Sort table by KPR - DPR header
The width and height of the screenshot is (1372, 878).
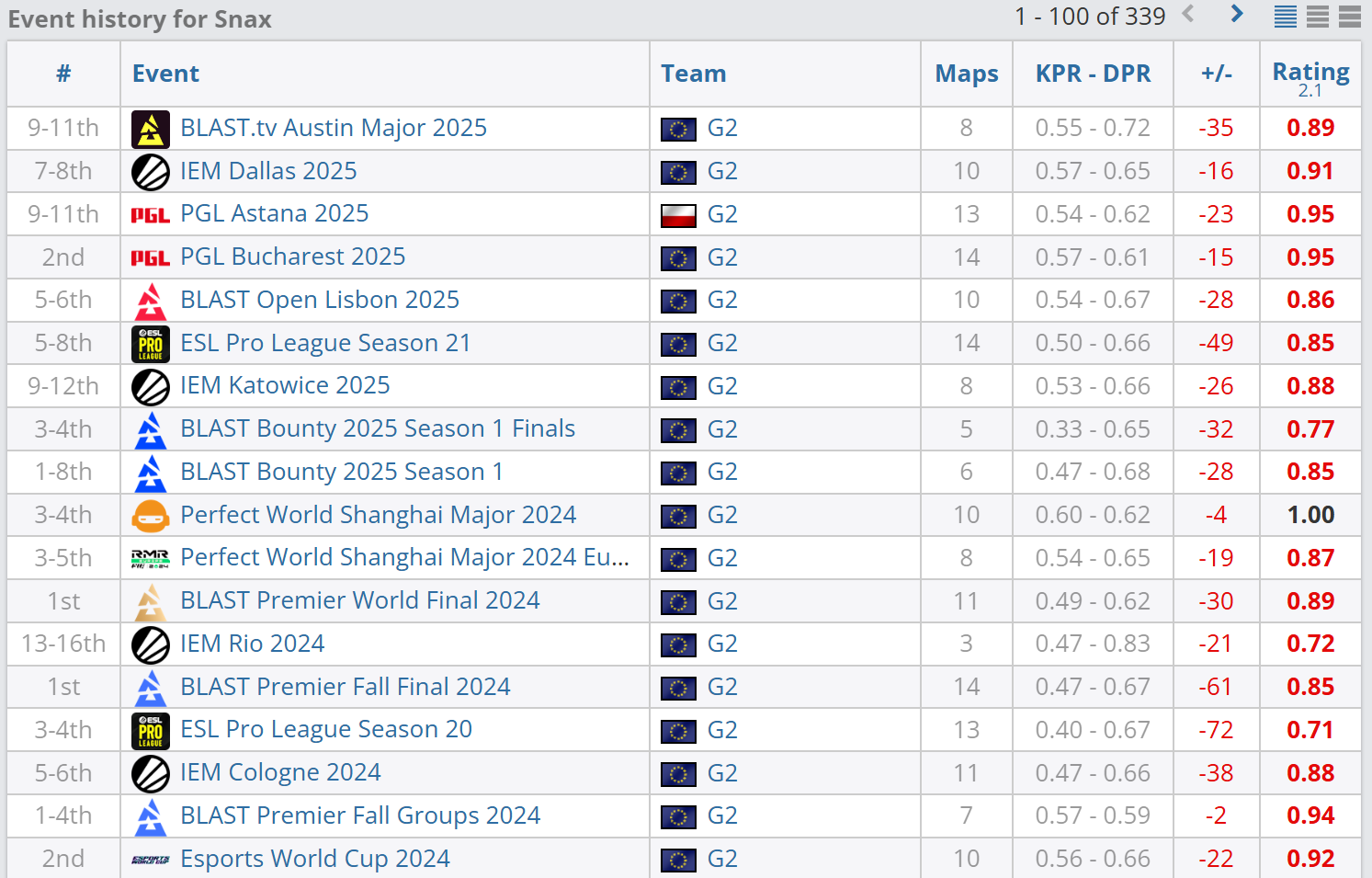click(x=1094, y=74)
